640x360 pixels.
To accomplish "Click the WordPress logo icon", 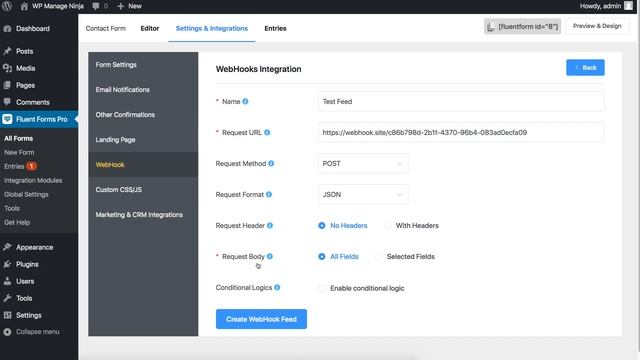I will click(x=7, y=6).
